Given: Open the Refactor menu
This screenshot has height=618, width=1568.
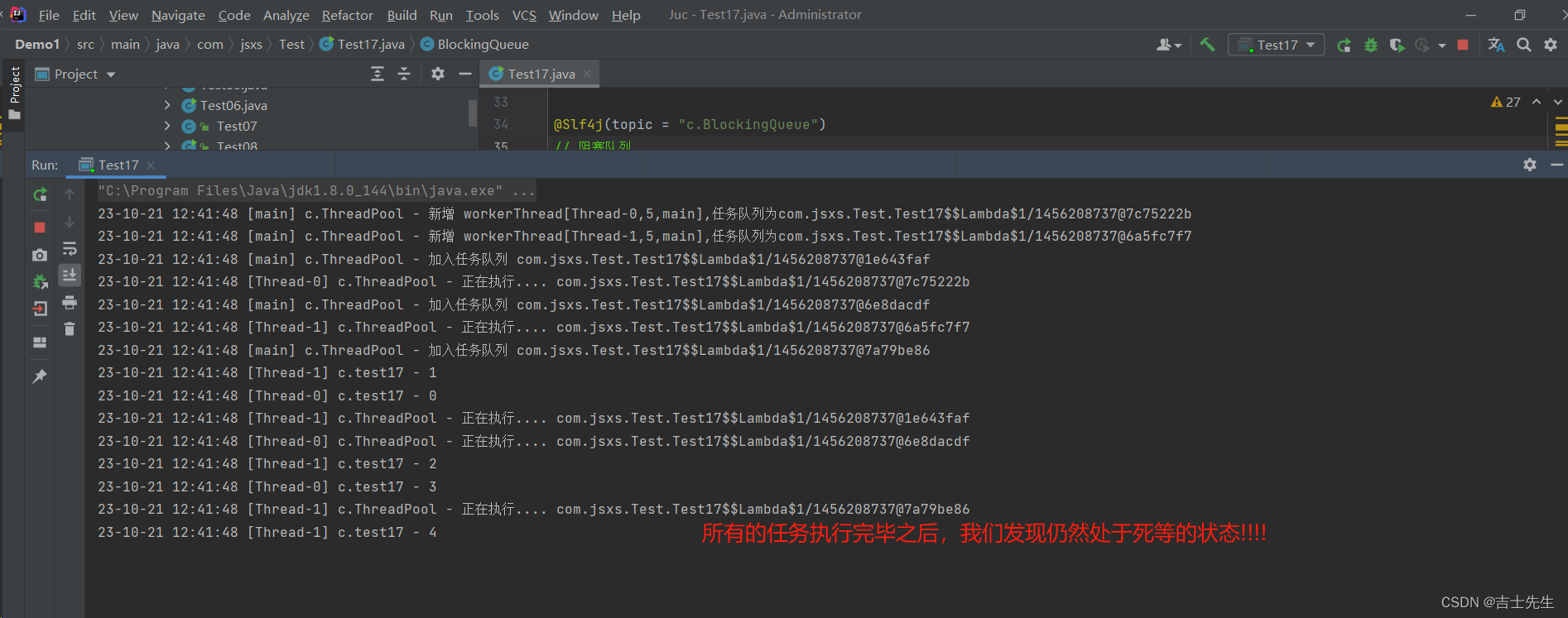Looking at the screenshot, I should pos(348,15).
